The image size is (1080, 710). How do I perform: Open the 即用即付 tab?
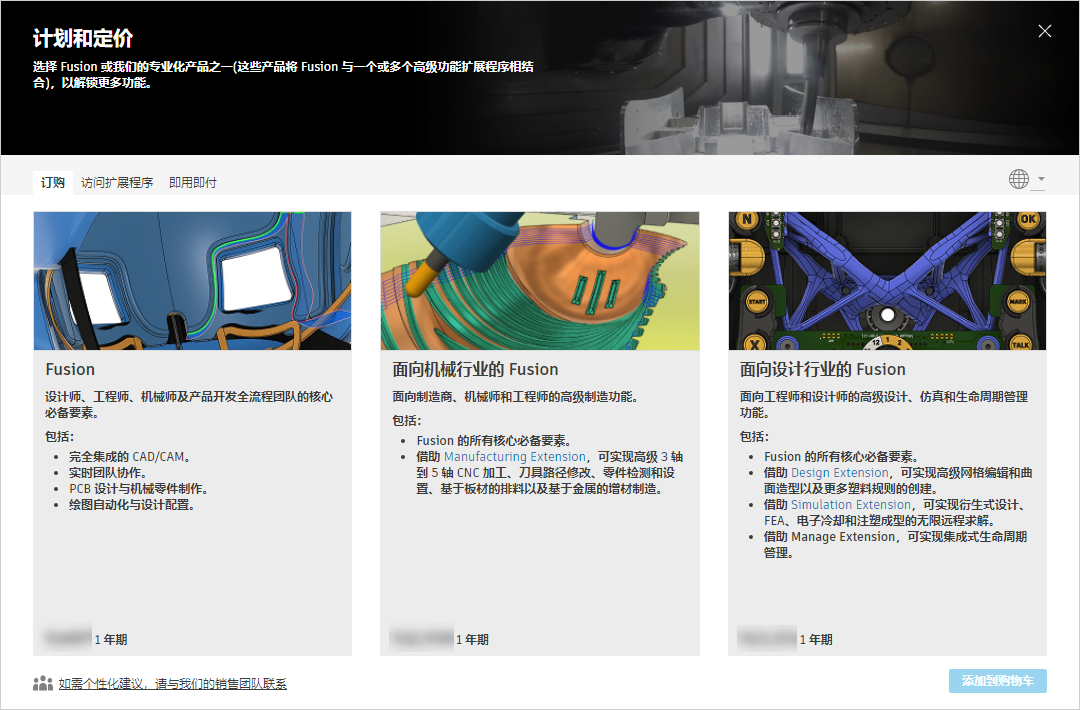[193, 182]
